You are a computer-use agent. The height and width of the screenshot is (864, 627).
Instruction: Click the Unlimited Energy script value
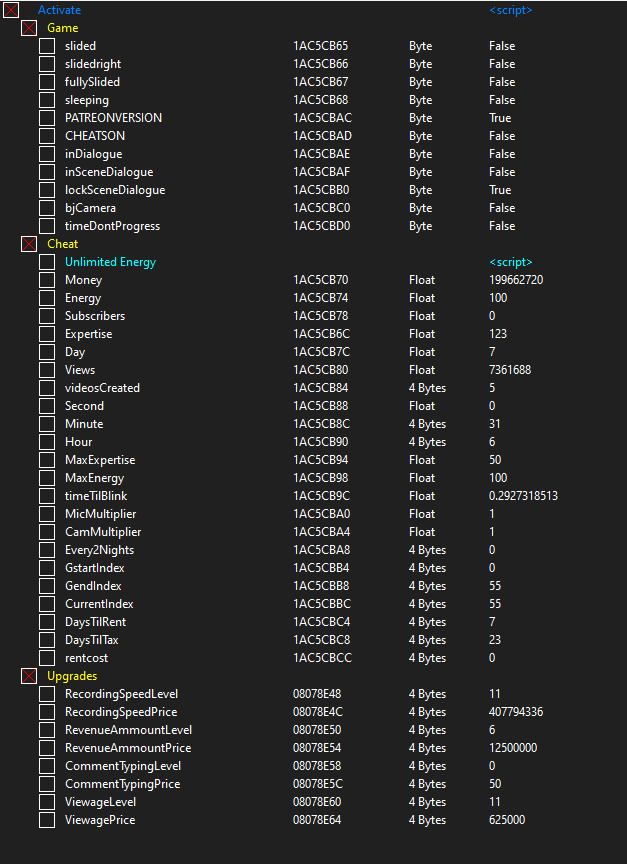click(510, 262)
